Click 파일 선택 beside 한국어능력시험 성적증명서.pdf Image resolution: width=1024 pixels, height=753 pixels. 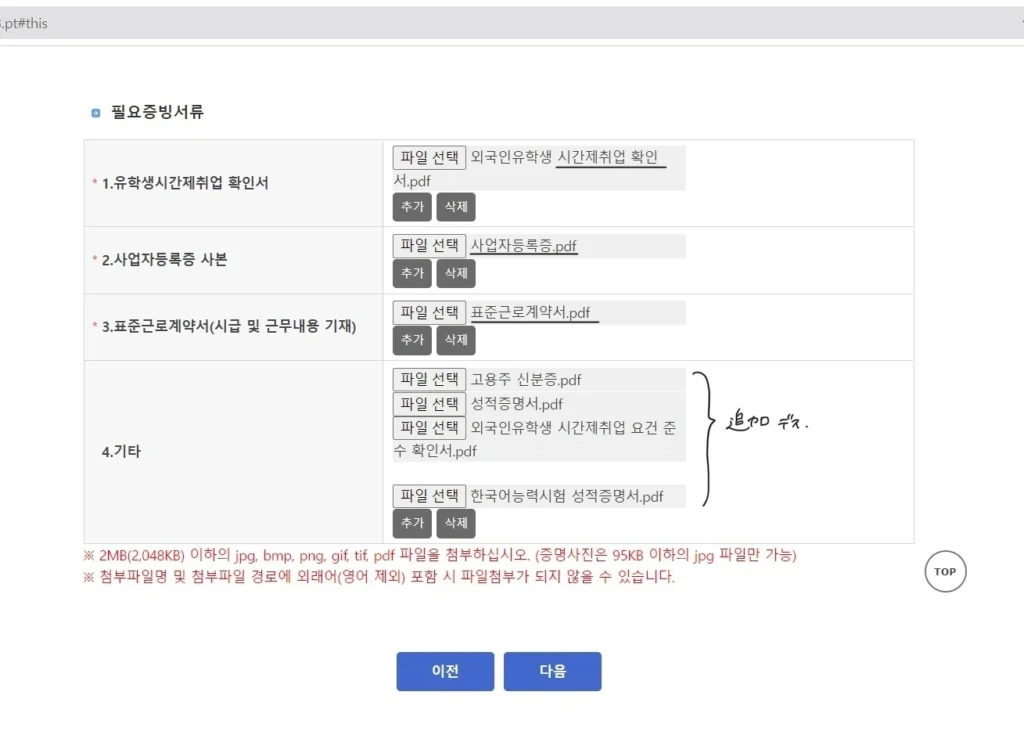[429, 496]
